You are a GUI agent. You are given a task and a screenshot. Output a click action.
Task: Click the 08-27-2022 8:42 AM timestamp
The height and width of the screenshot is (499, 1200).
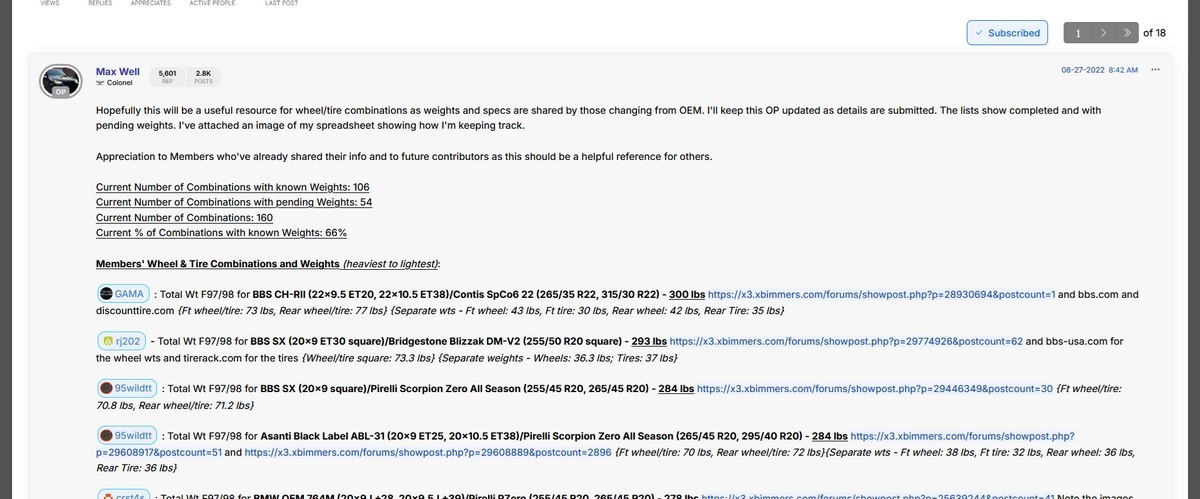[x=1100, y=70]
